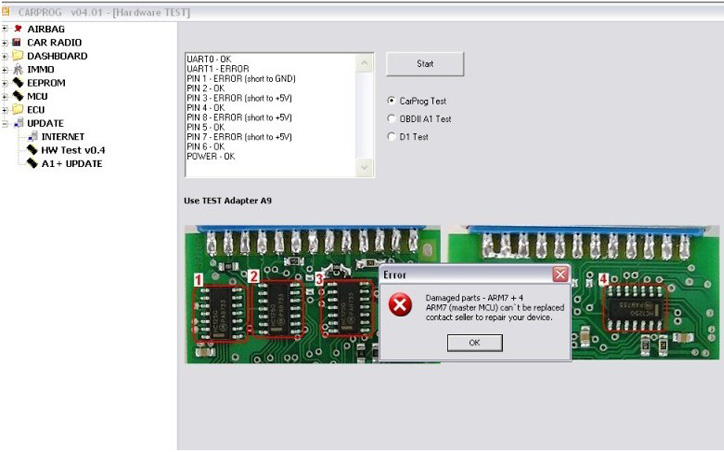Open the EEPROM category
The height and width of the screenshot is (452, 724).
[x=46, y=83]
